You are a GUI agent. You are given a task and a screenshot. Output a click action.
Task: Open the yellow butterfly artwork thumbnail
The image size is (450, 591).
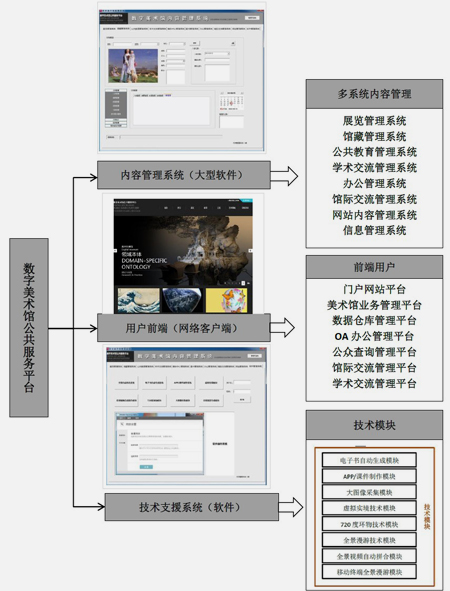coord(227,300)
